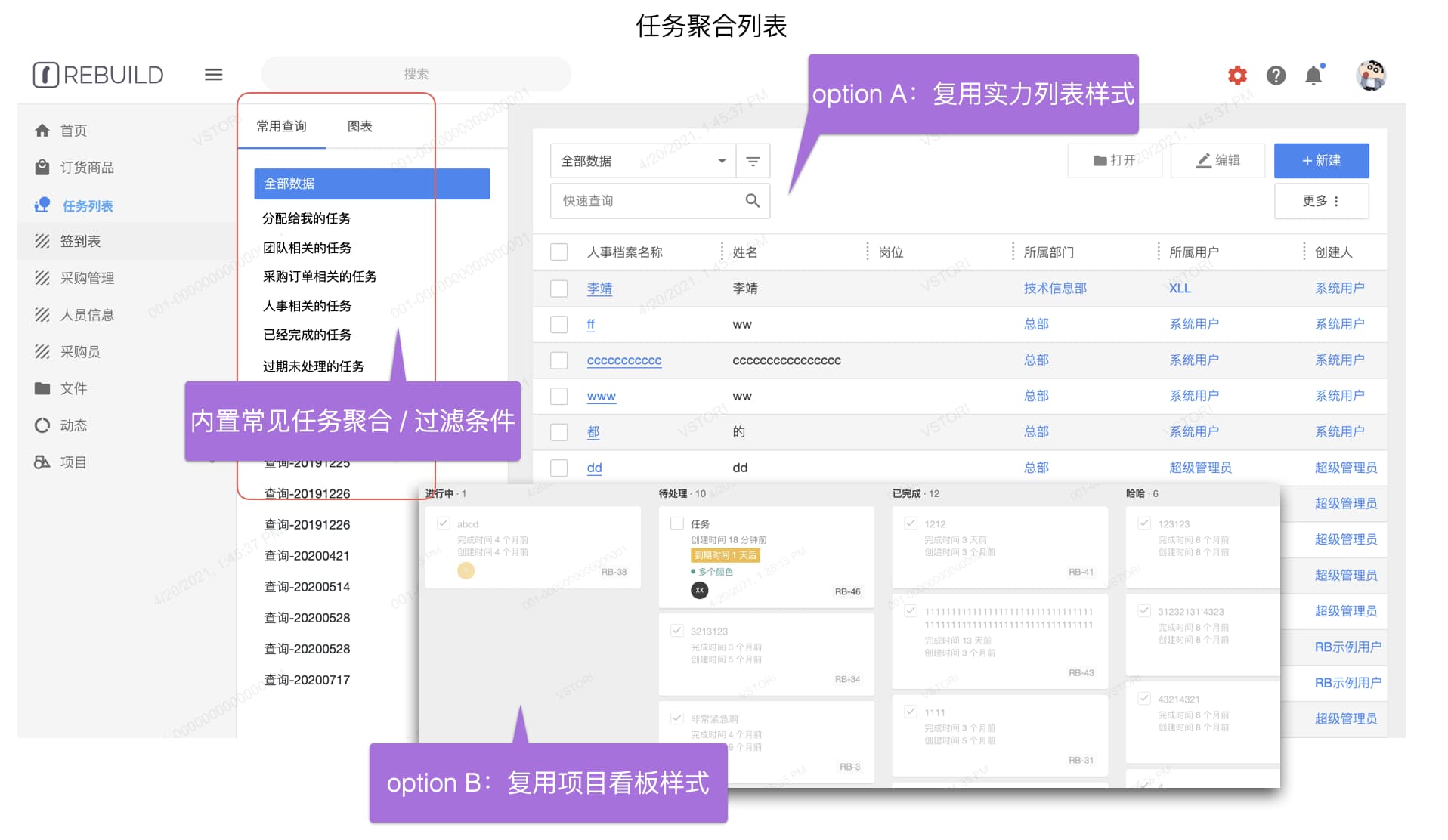The image size is (1448, 840).
Task: Open notifications via the bell icon
Action: tap(1313, 75)
